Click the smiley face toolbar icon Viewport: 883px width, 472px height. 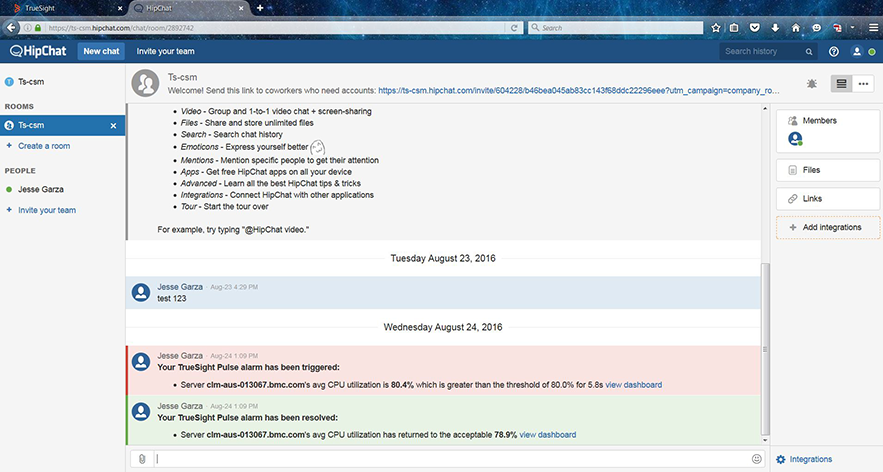[x=817, y=28]
